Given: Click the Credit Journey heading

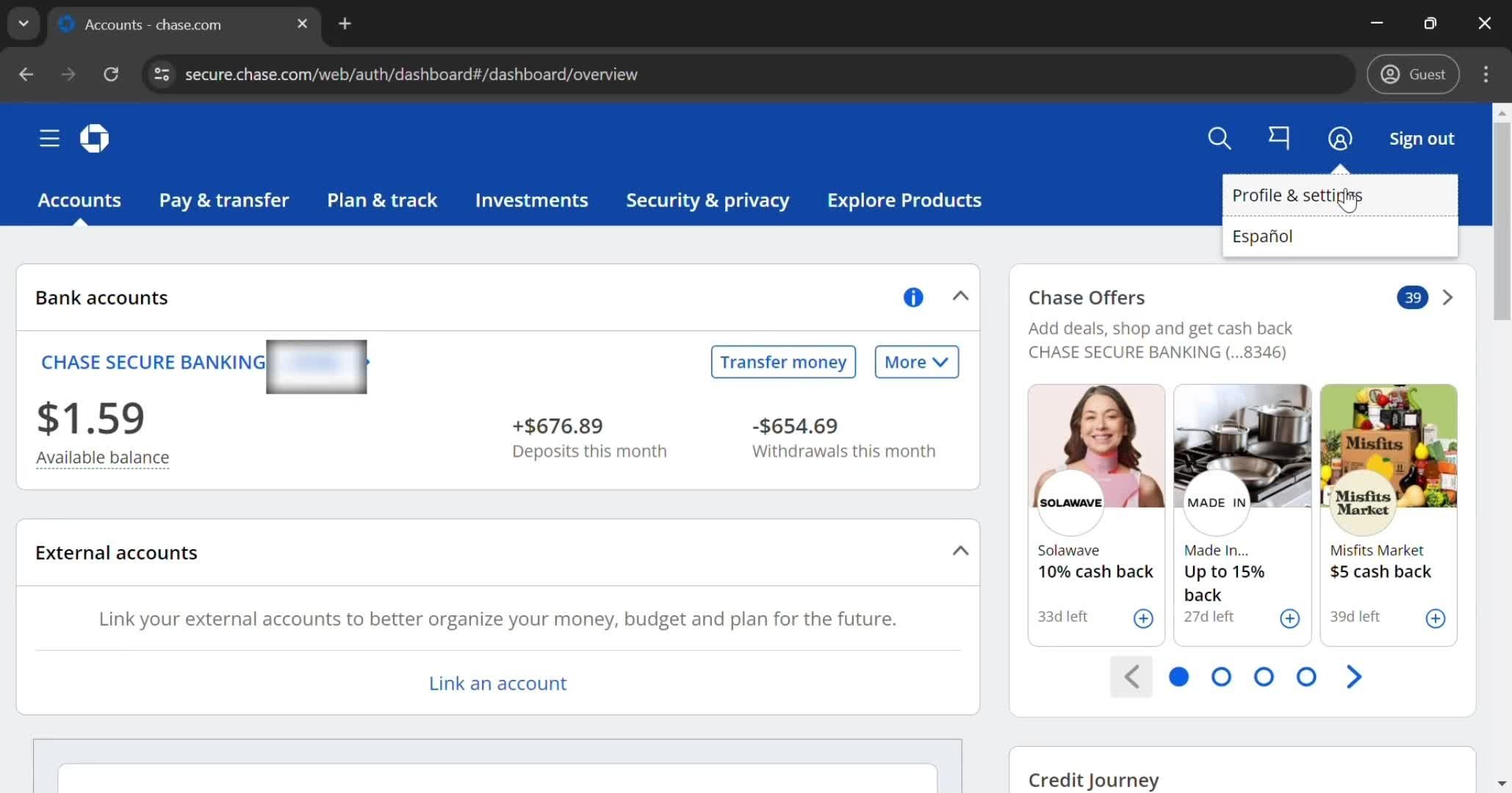Looking at the screenshot, I should pos(1093,780).
